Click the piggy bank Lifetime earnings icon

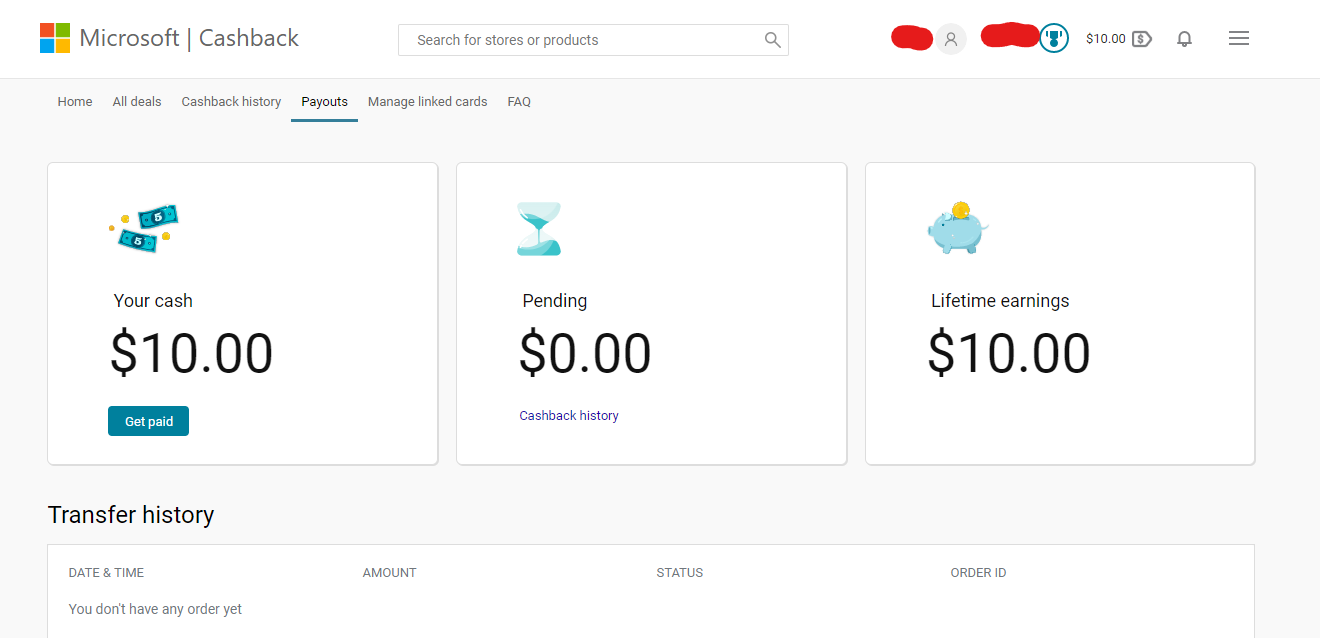point(957,228)
